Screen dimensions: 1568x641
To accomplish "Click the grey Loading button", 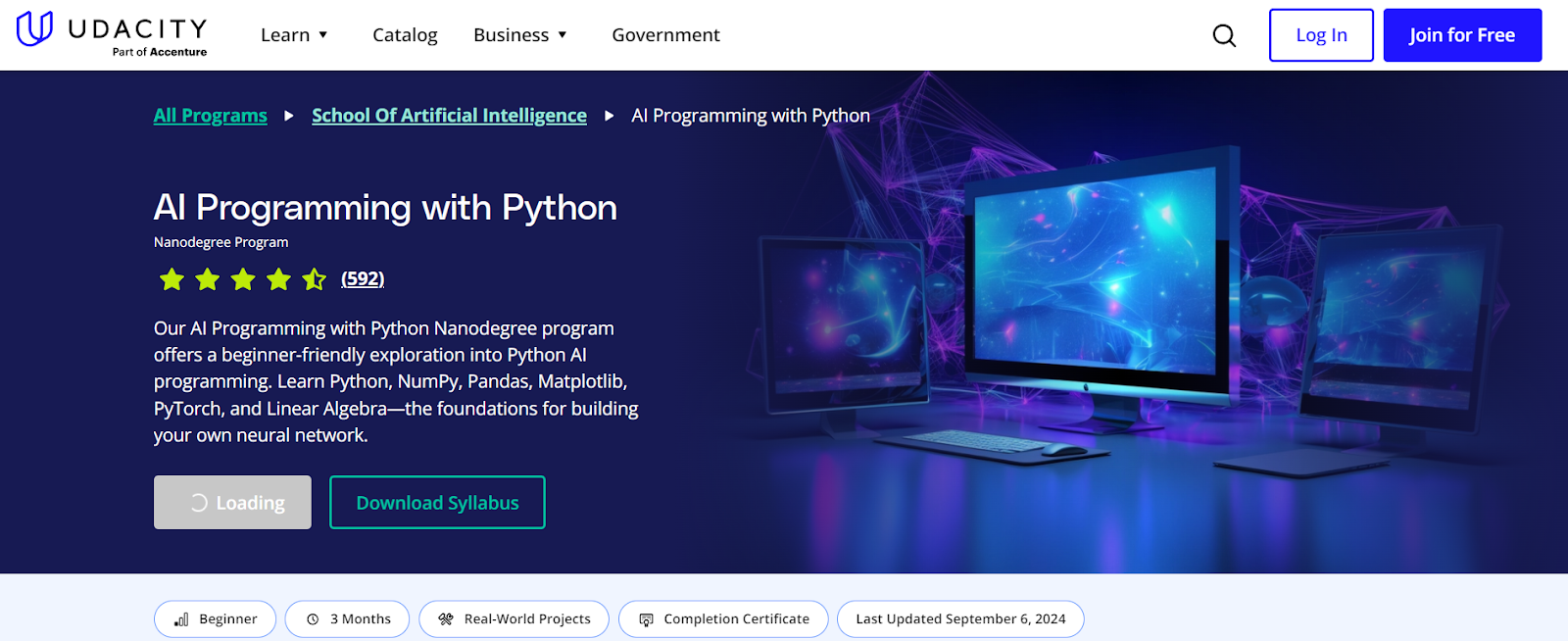I will (x=232, y=503).
